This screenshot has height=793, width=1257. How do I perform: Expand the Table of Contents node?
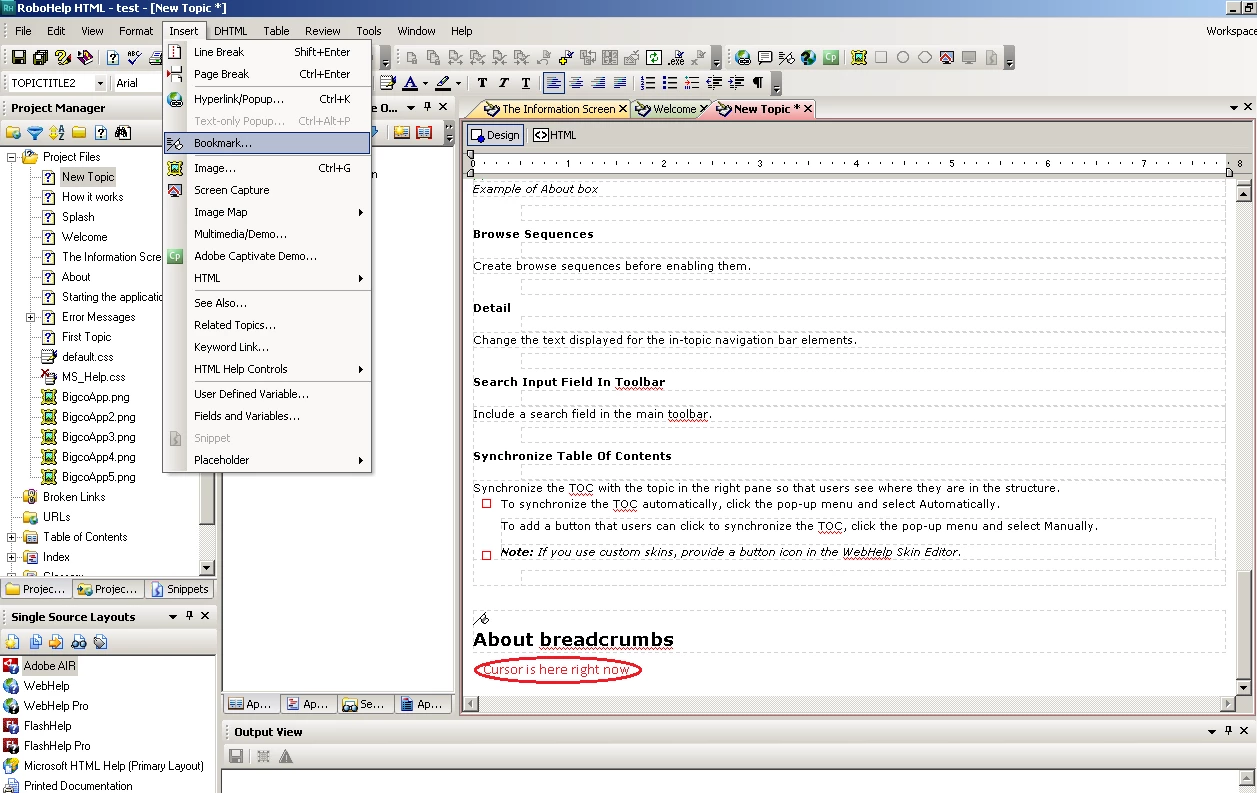[x=11, y=537]
